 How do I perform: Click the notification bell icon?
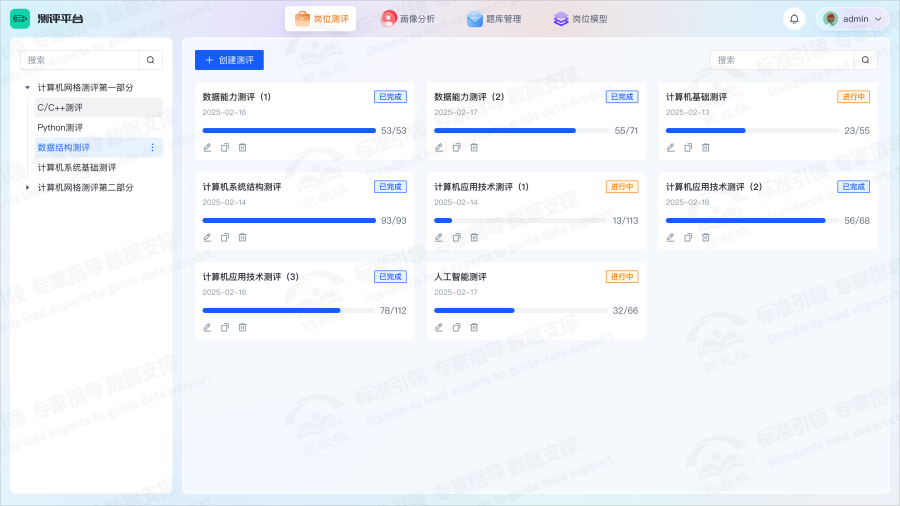(794, 19)
